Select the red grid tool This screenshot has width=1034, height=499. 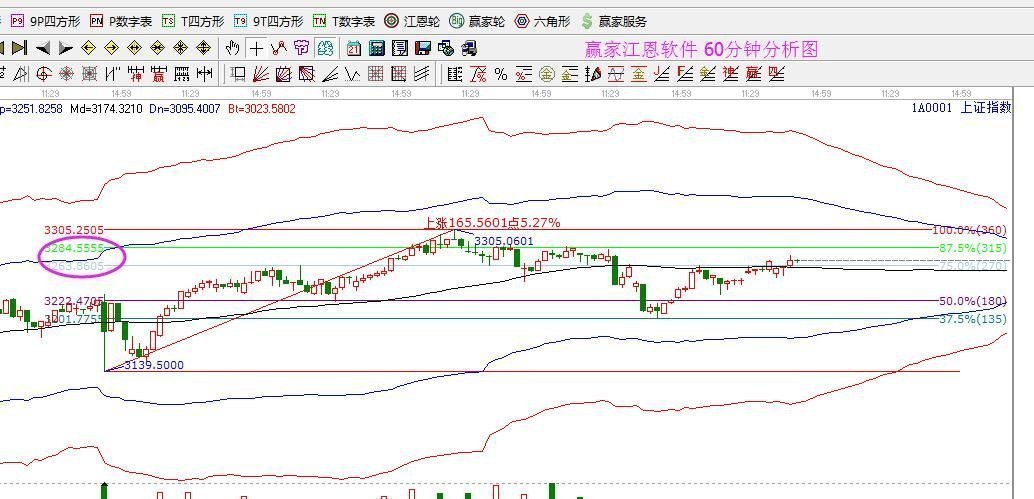click(x=375, y=74)
